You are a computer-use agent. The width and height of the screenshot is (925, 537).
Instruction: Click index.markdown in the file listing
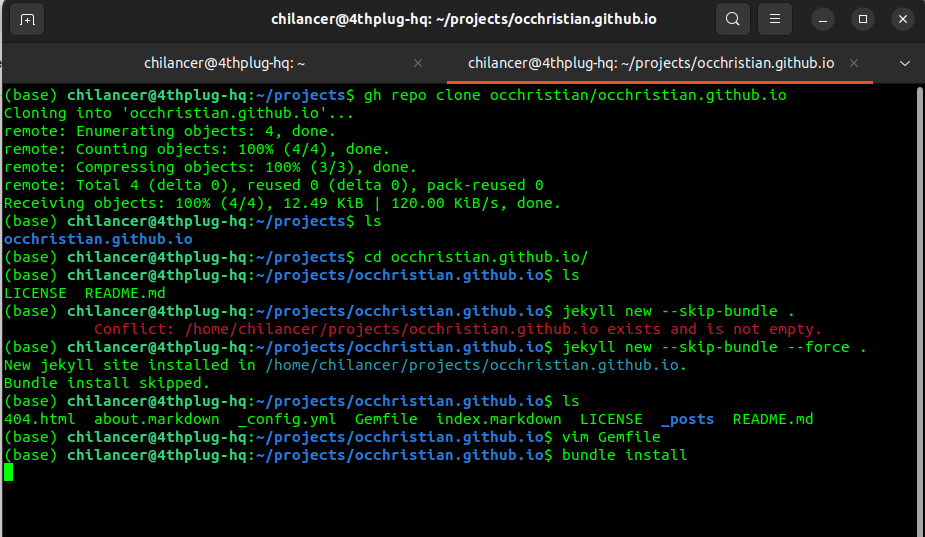coord(498,419)
